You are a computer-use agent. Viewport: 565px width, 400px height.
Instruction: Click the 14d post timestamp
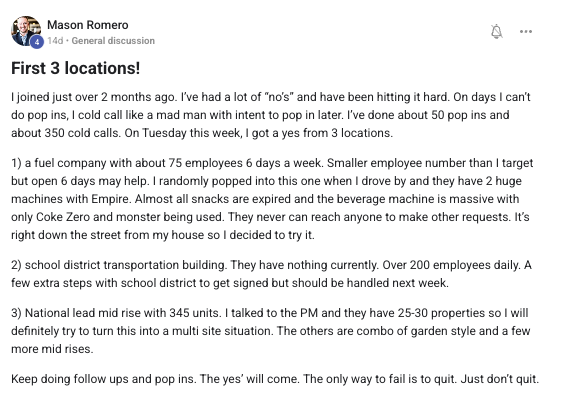pos(55,41)
